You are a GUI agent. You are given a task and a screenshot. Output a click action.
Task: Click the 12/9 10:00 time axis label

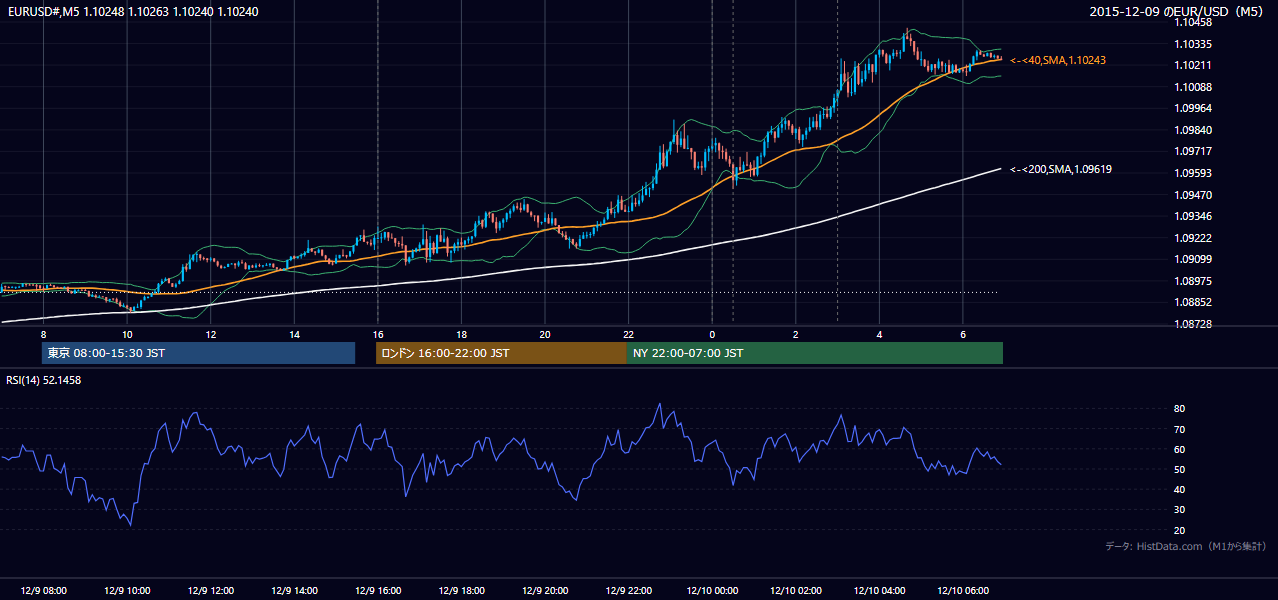(x=127, y=591)
